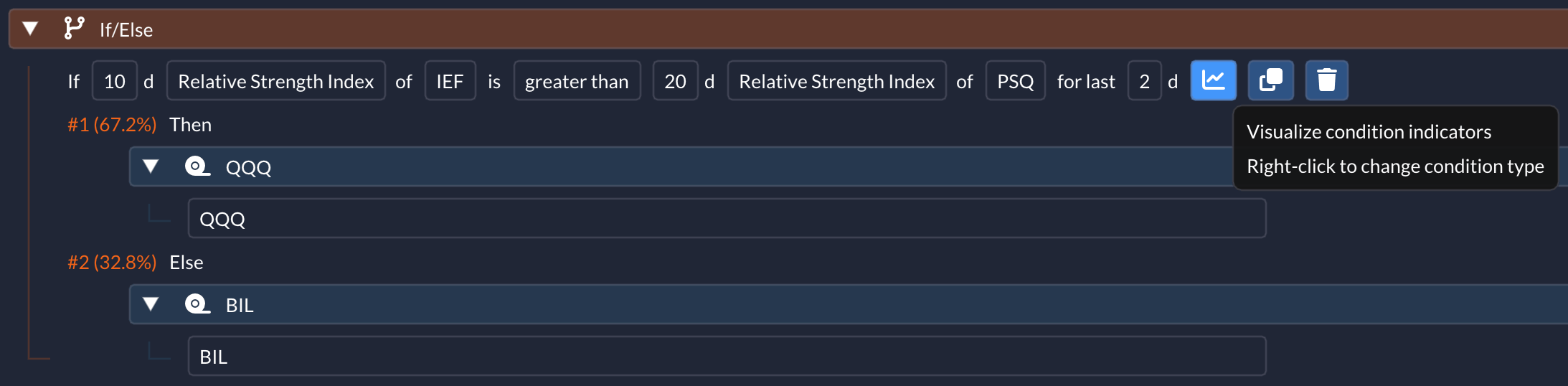Edit the 10 day period field

coord(114,81)
